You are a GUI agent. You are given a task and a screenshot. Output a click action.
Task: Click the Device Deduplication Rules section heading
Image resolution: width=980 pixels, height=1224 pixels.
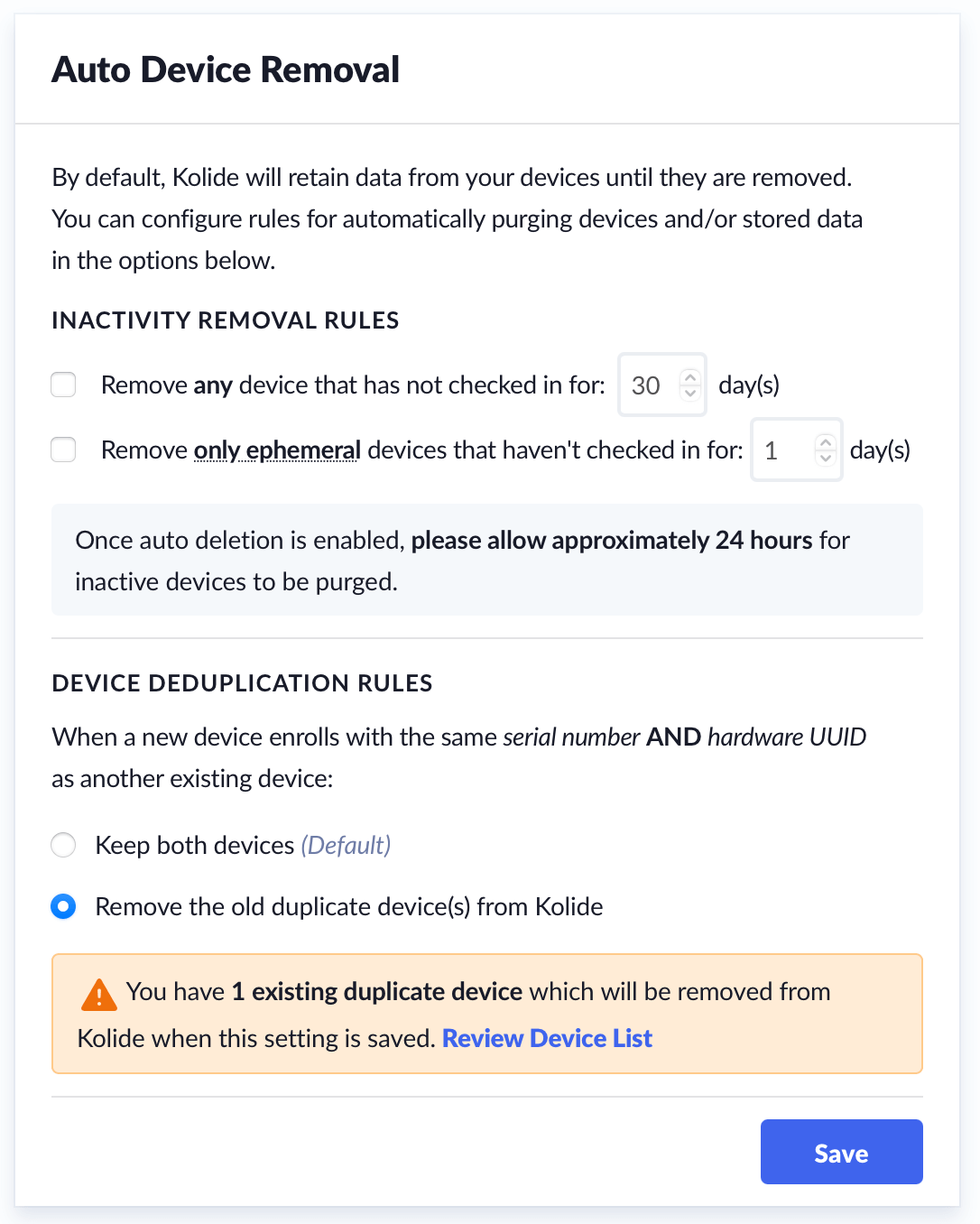(242, 683)
